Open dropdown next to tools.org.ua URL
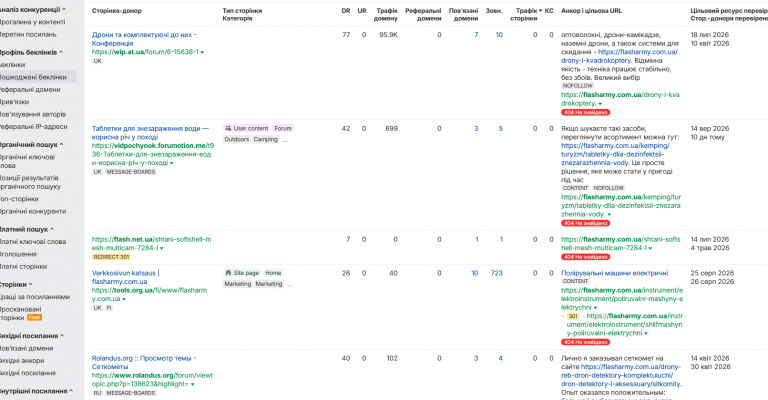768x400 pixels. [x=124, y=299]
